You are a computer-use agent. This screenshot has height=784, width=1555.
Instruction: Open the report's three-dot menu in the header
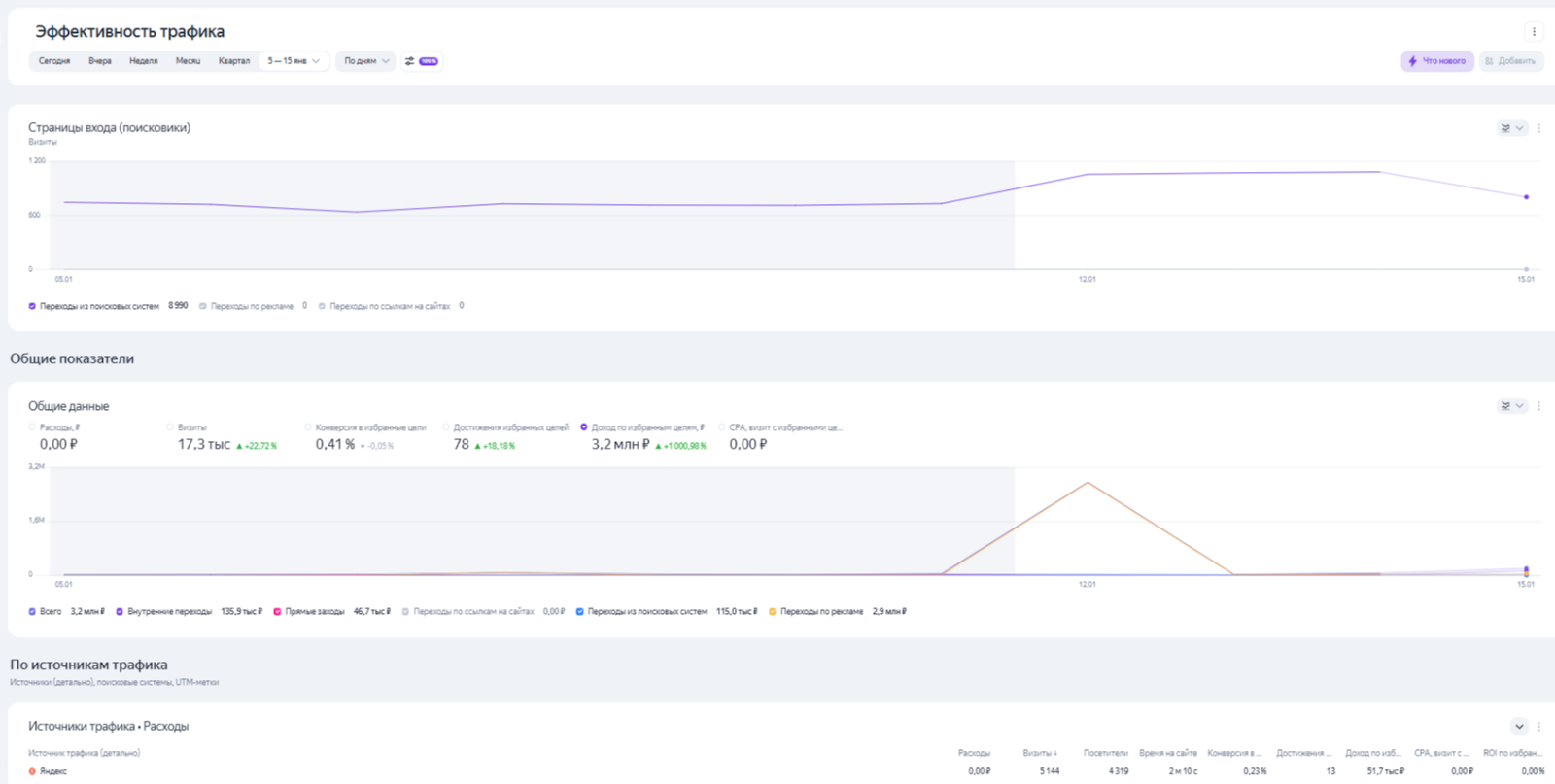1534,32
